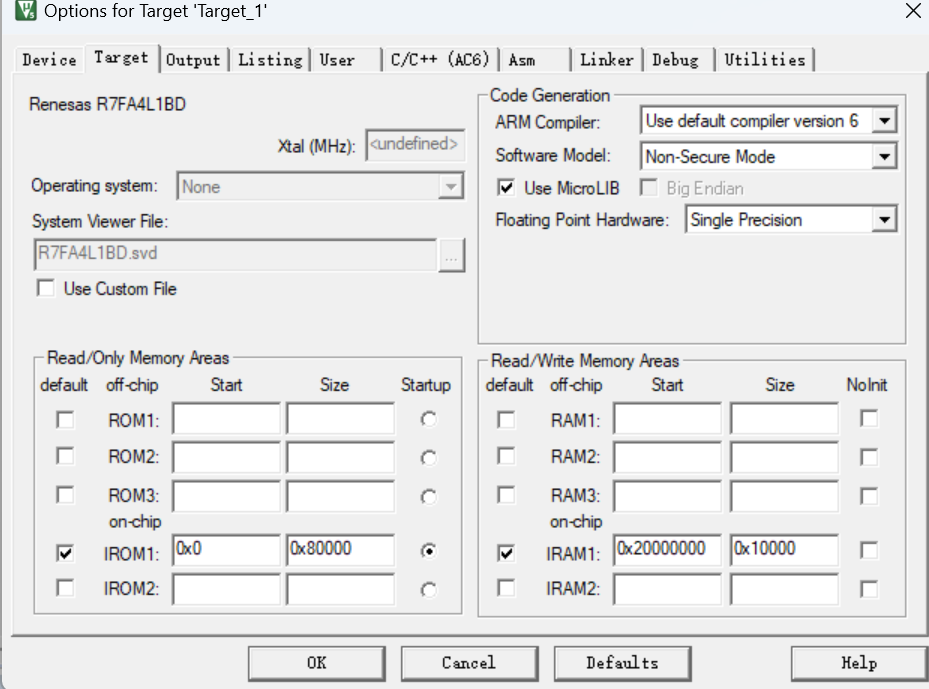This screenshot has width=929, height=689.
Task: Click the Xtal (MHz) input field
Action: point(415,145)
